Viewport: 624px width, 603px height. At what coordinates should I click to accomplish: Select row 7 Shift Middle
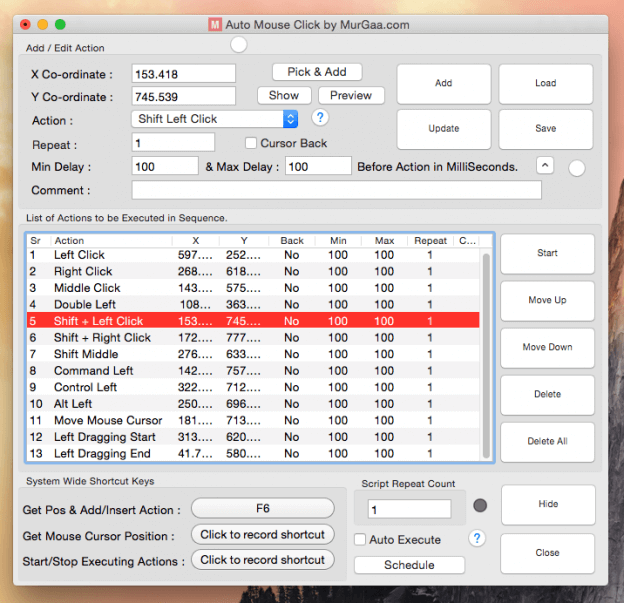tap(253, 354)
